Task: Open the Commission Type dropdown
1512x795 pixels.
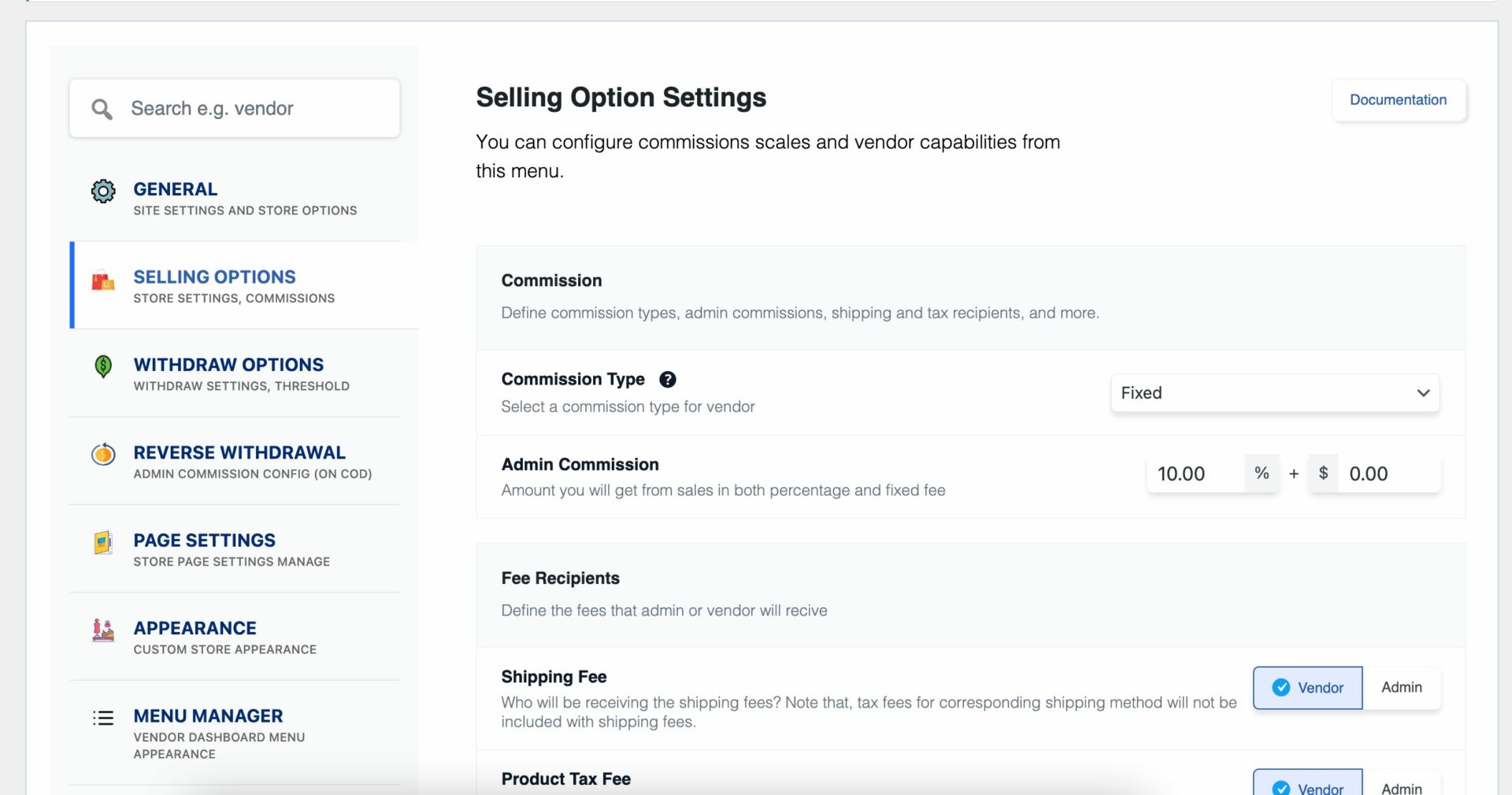Action: click(1275, 393)
